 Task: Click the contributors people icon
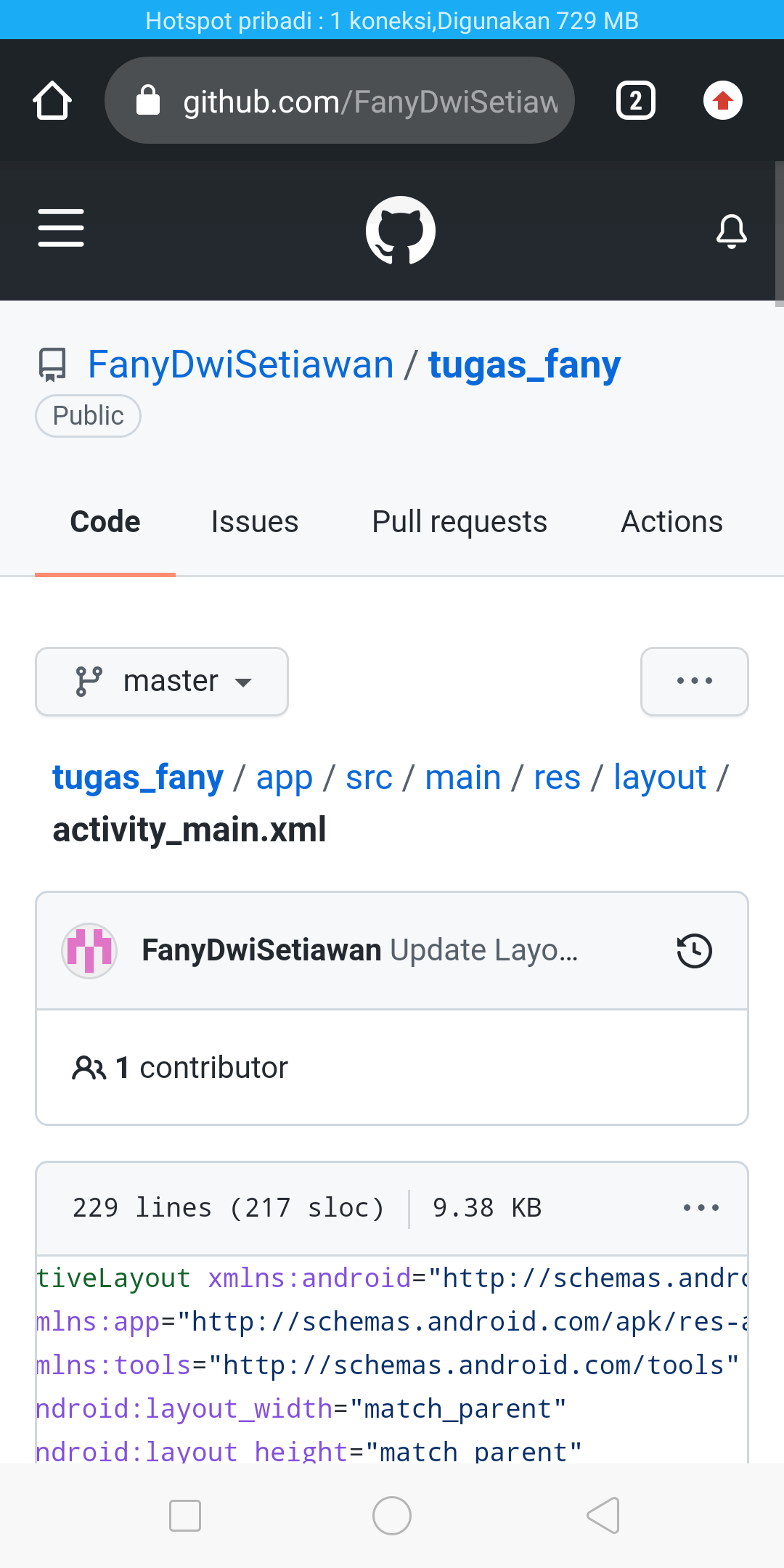pyautogui.click(x=89, y=1066)
